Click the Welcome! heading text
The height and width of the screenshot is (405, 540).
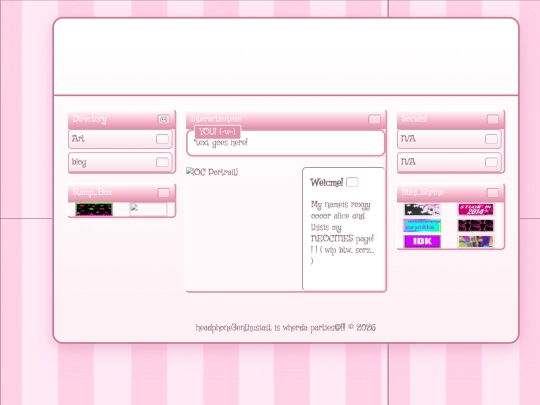[326, 182]
